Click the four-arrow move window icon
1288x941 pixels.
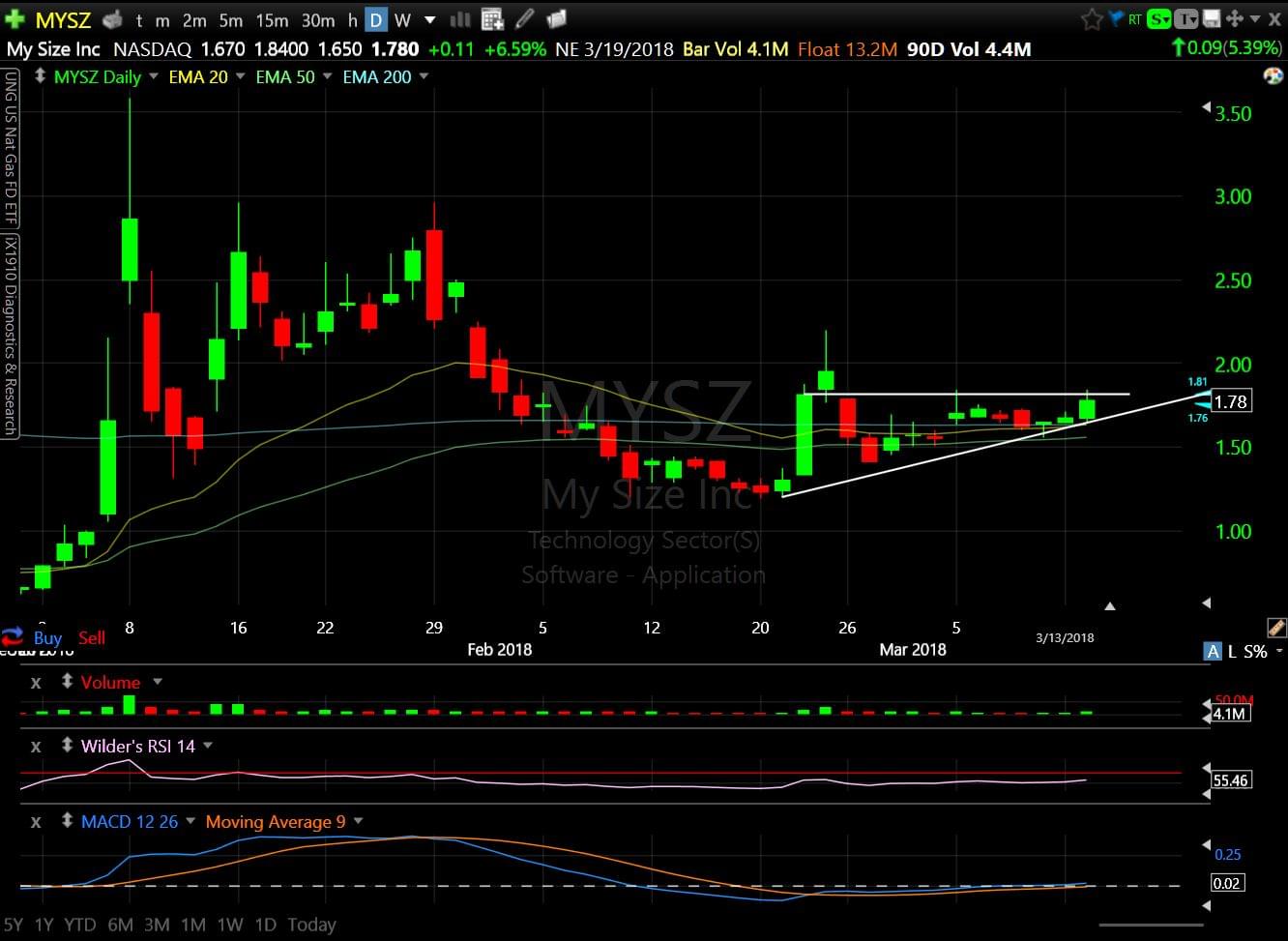pos(1234,18)
